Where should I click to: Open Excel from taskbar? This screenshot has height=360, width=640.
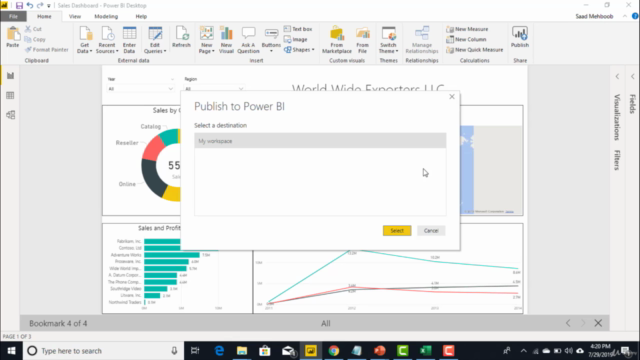425,351
